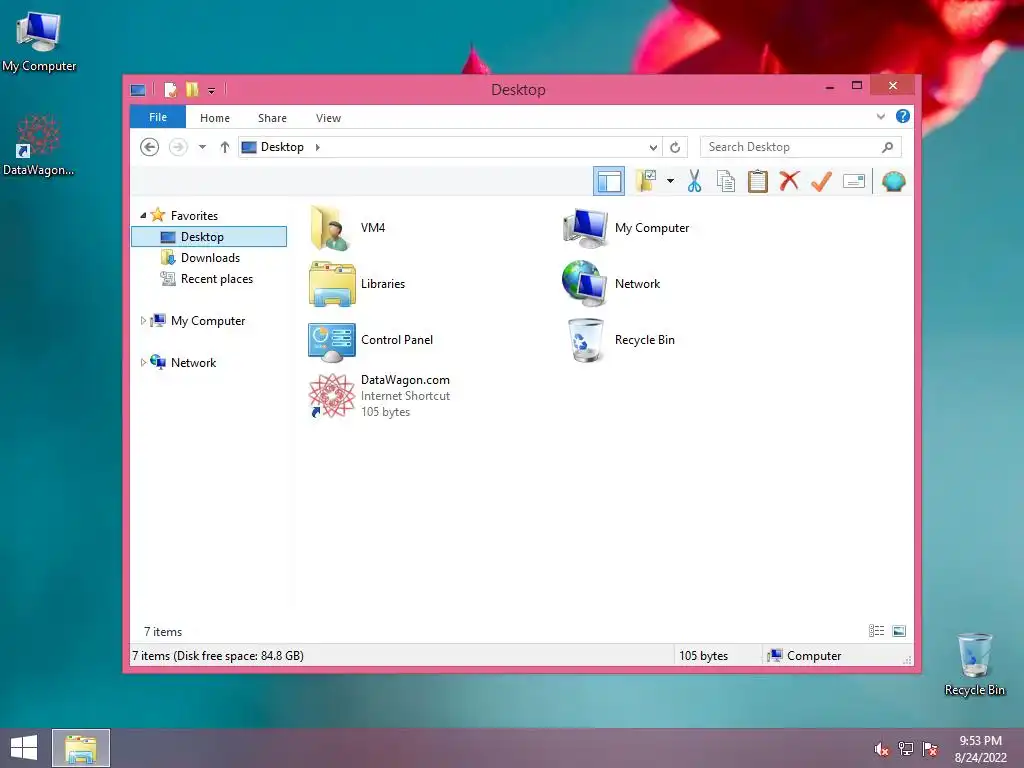Expand the ribbon with the chevron
Image resolution: width=1024 pixels, height=768 pixels.
pyautogui.click(x=881, y=116)
